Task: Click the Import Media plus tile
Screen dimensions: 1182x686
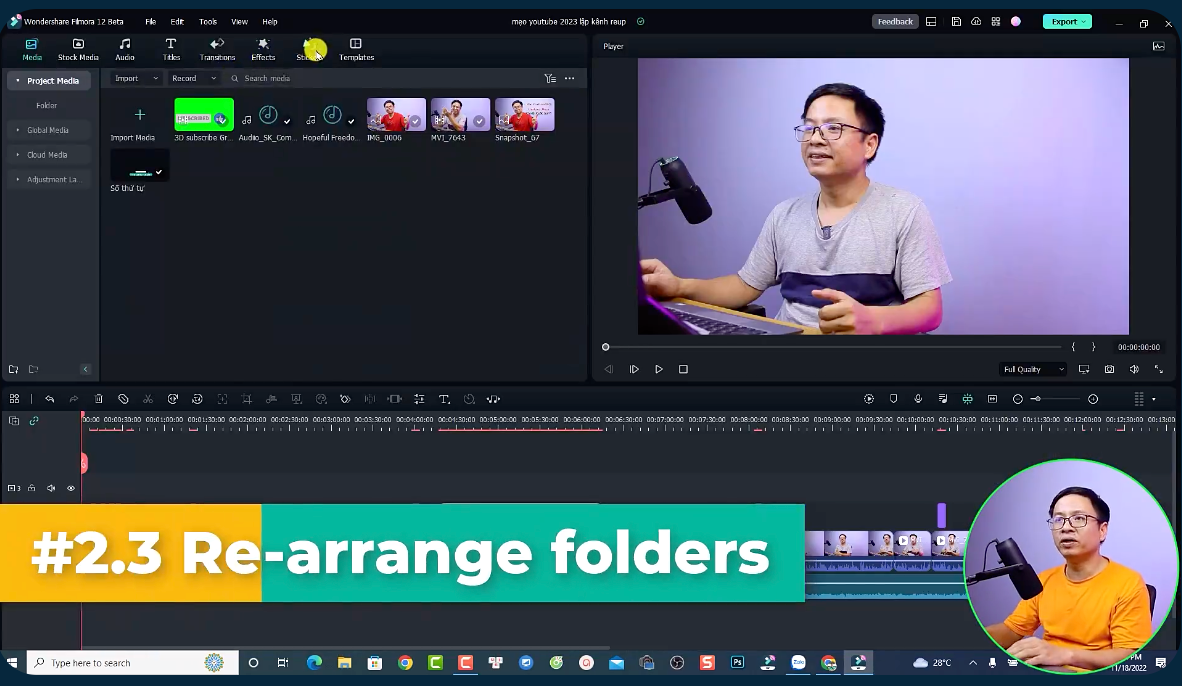Action: (139, 115)
